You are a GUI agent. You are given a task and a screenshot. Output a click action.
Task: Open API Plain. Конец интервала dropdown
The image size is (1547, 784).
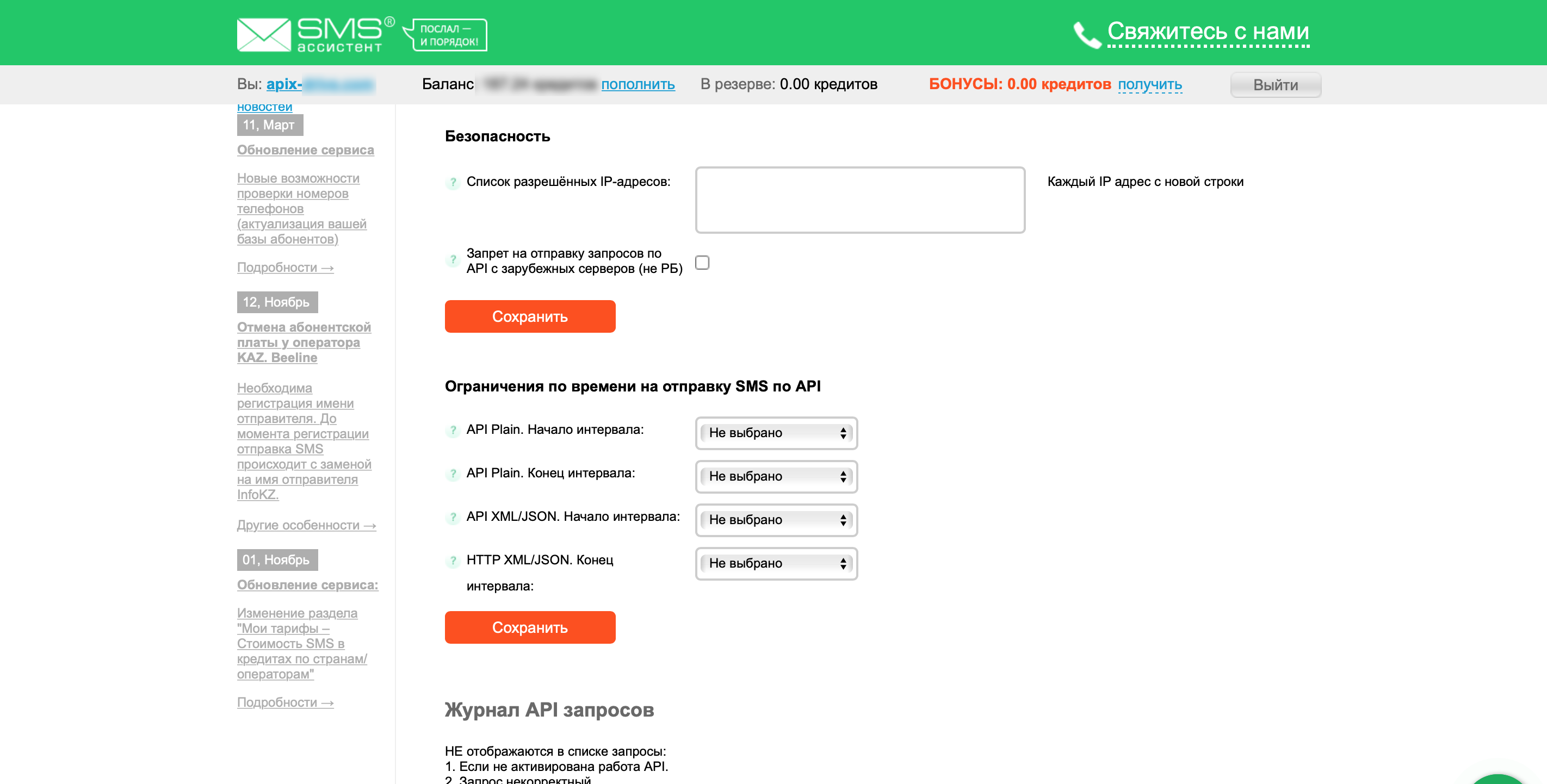point(776,476)
